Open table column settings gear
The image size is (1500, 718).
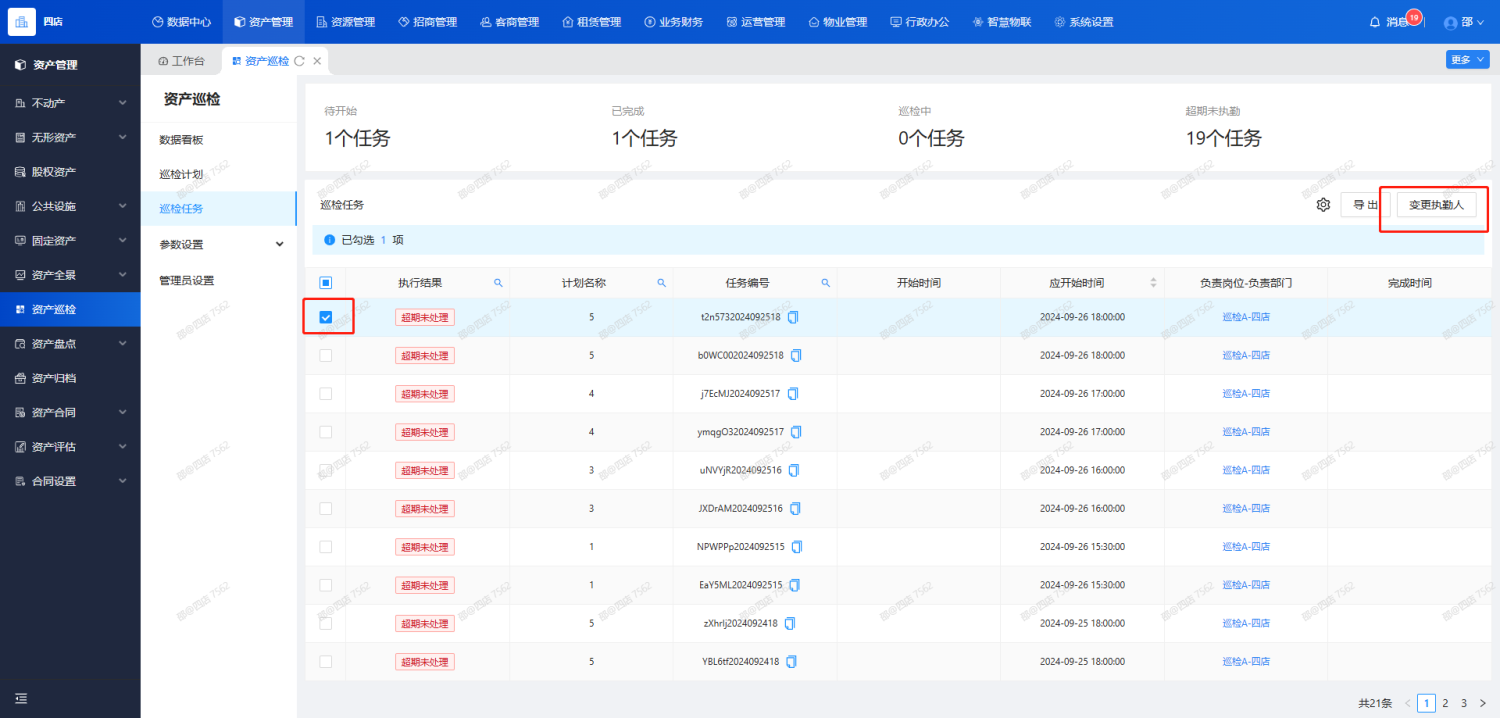[1323, 205]
